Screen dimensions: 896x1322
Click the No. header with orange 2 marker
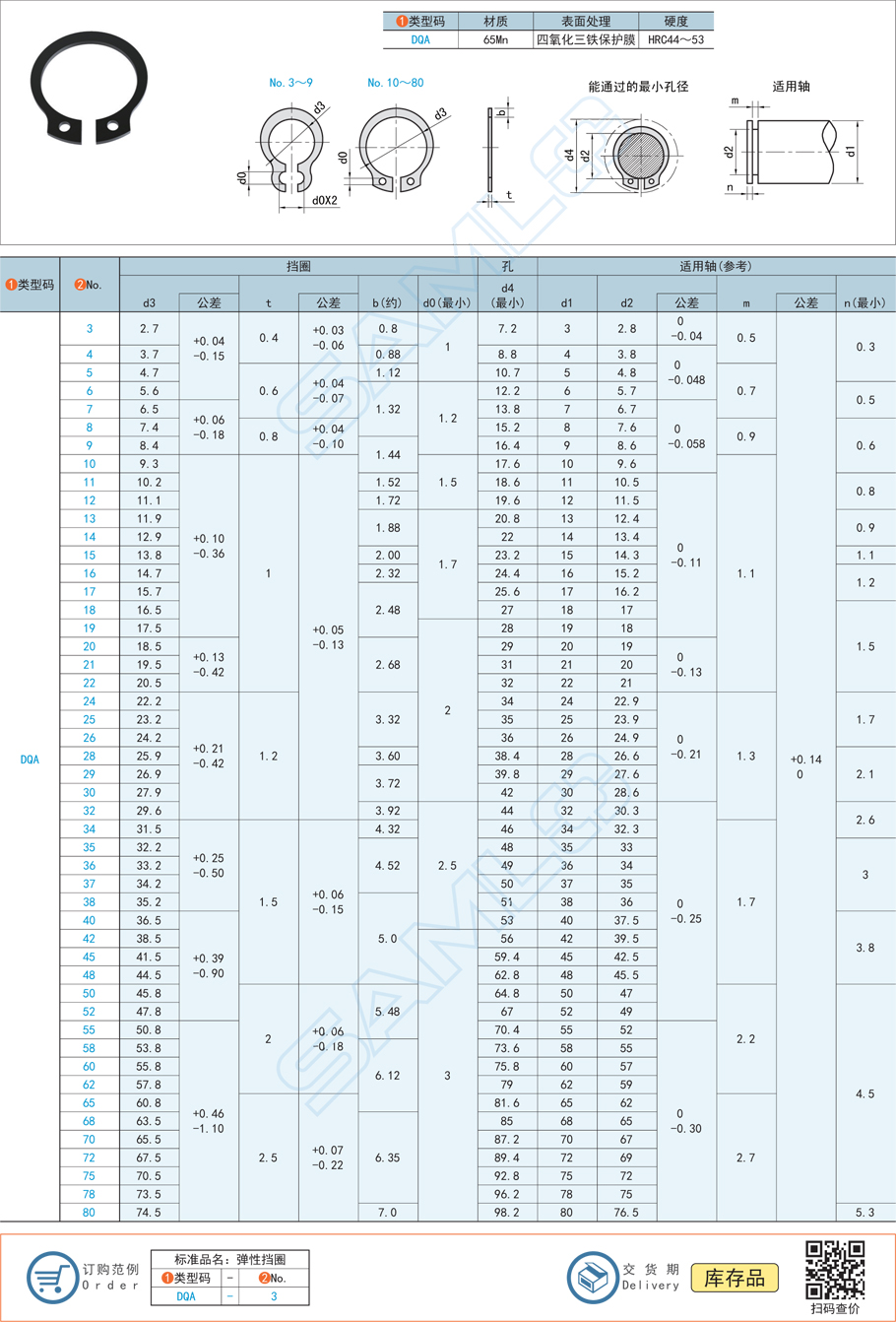pos(90,285)
